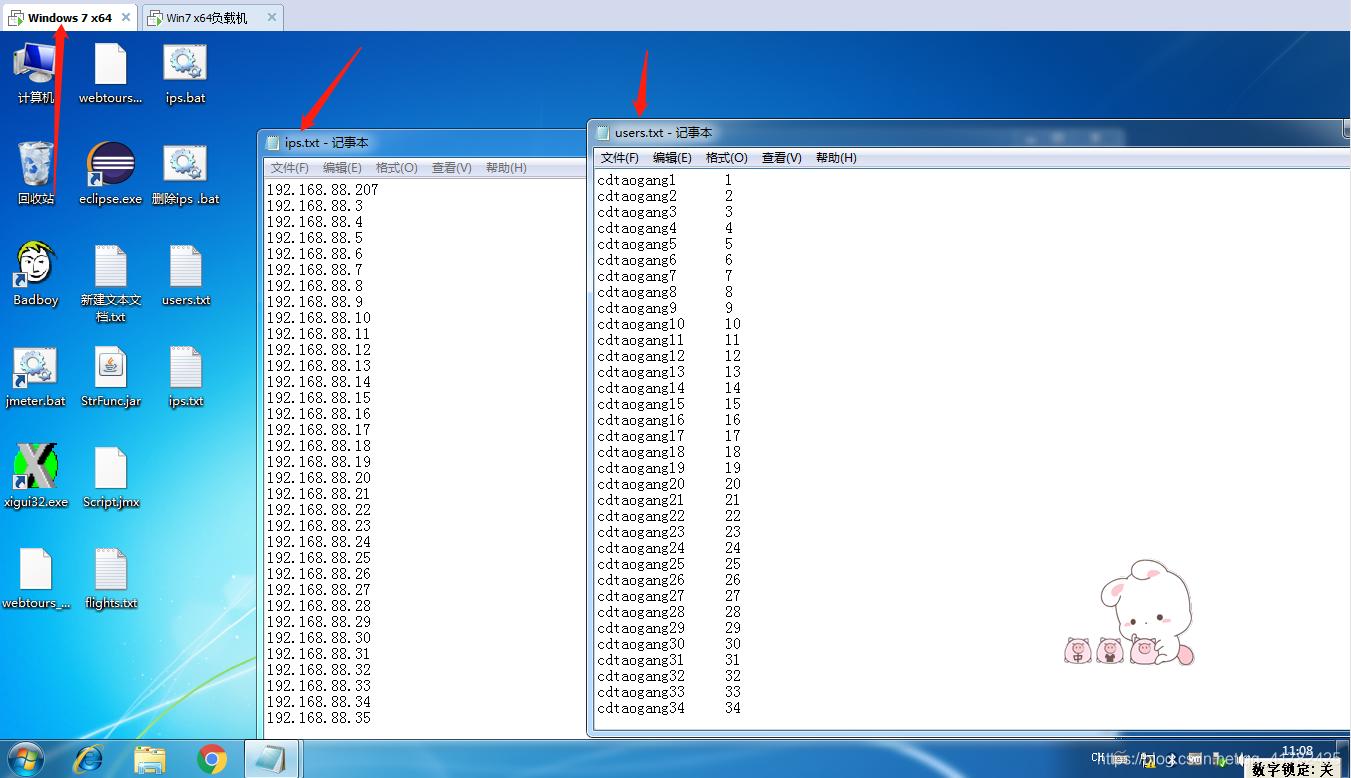Screen dimensions: 1351x778
Task: Click the cartoon bunny desktop widget
Action: pos(1130,614)
